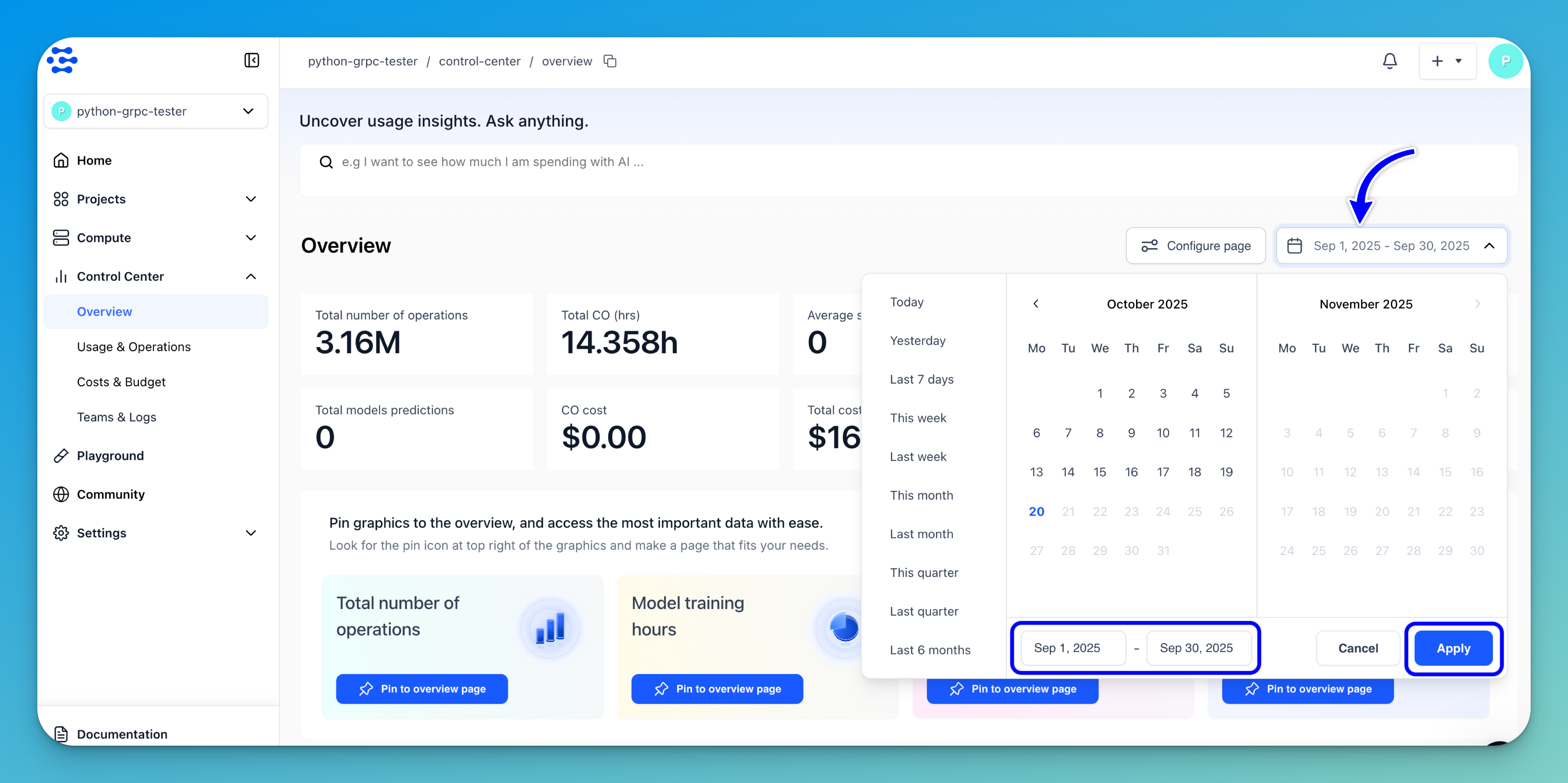The height and width of the screenshot is (783, 1568).
Task: Click the Configure page button
Action: click(x=1195, y=246)
